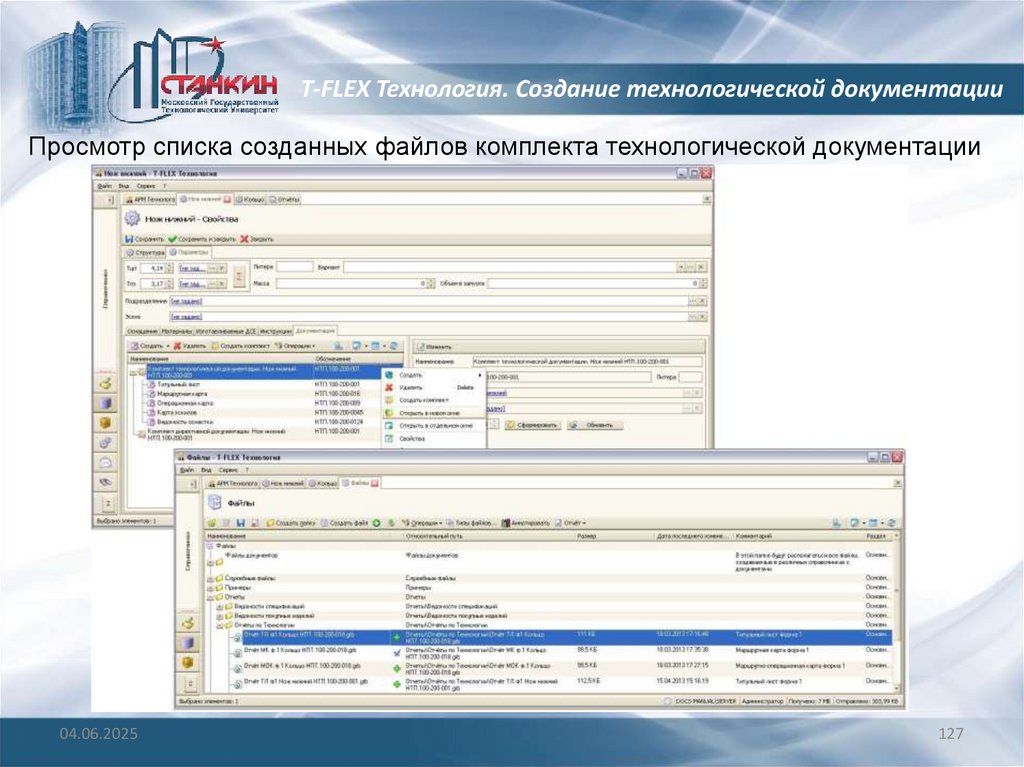This screenshot has width=1024, height=767.
Task: Open the Отчёт dropdown in Файлы toolbar
Action: (570, 523)
